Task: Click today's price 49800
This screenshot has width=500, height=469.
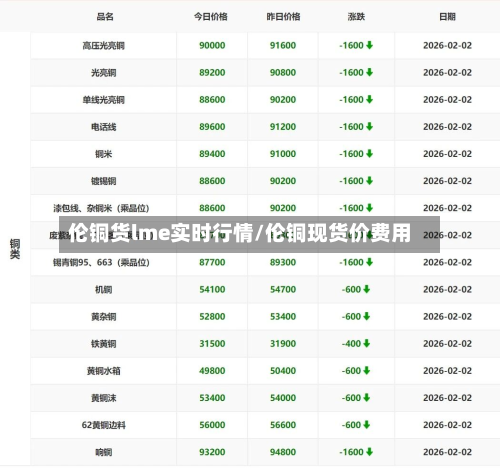Action: click(x=212, y=371)
